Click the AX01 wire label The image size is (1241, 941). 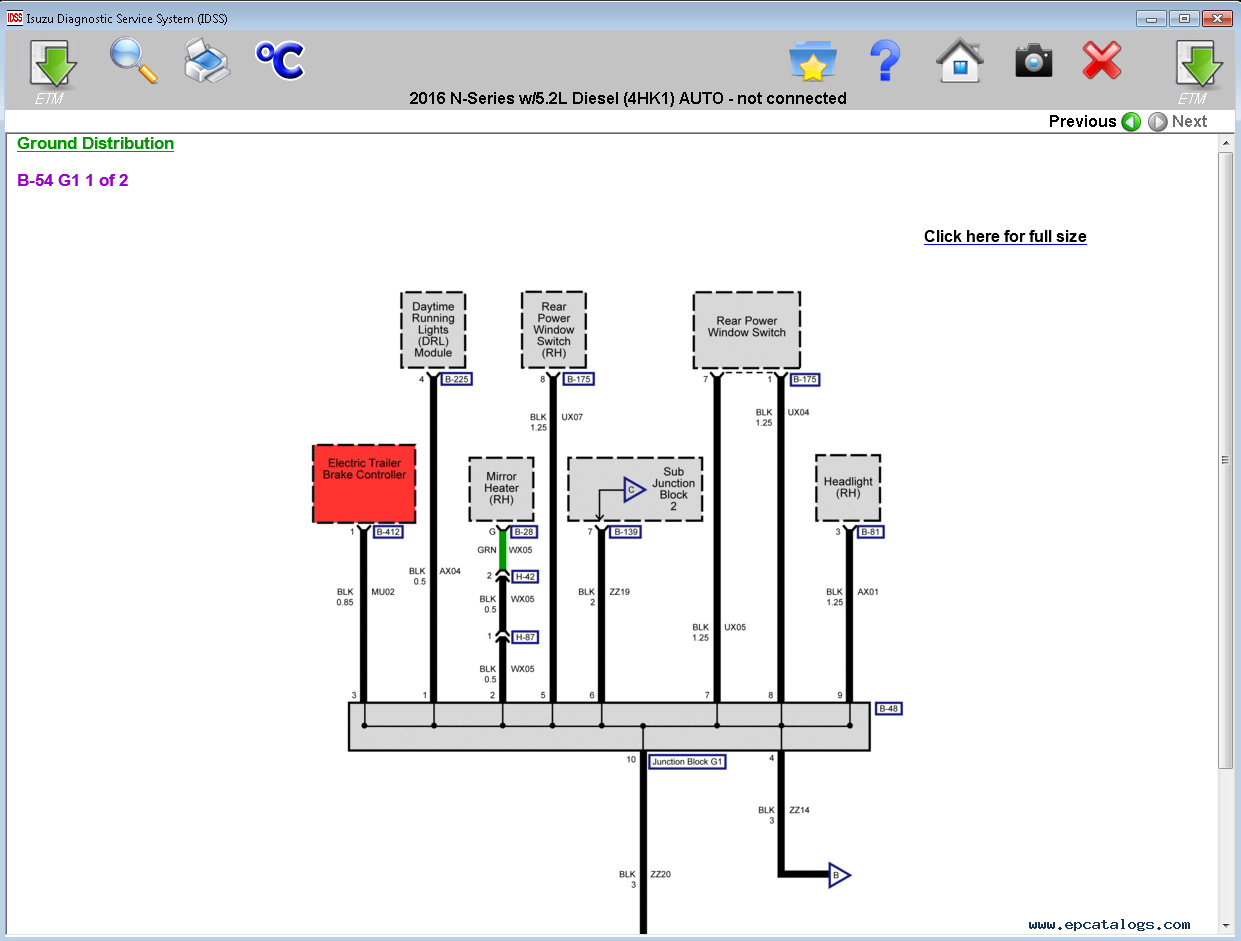tap(868, 592)
